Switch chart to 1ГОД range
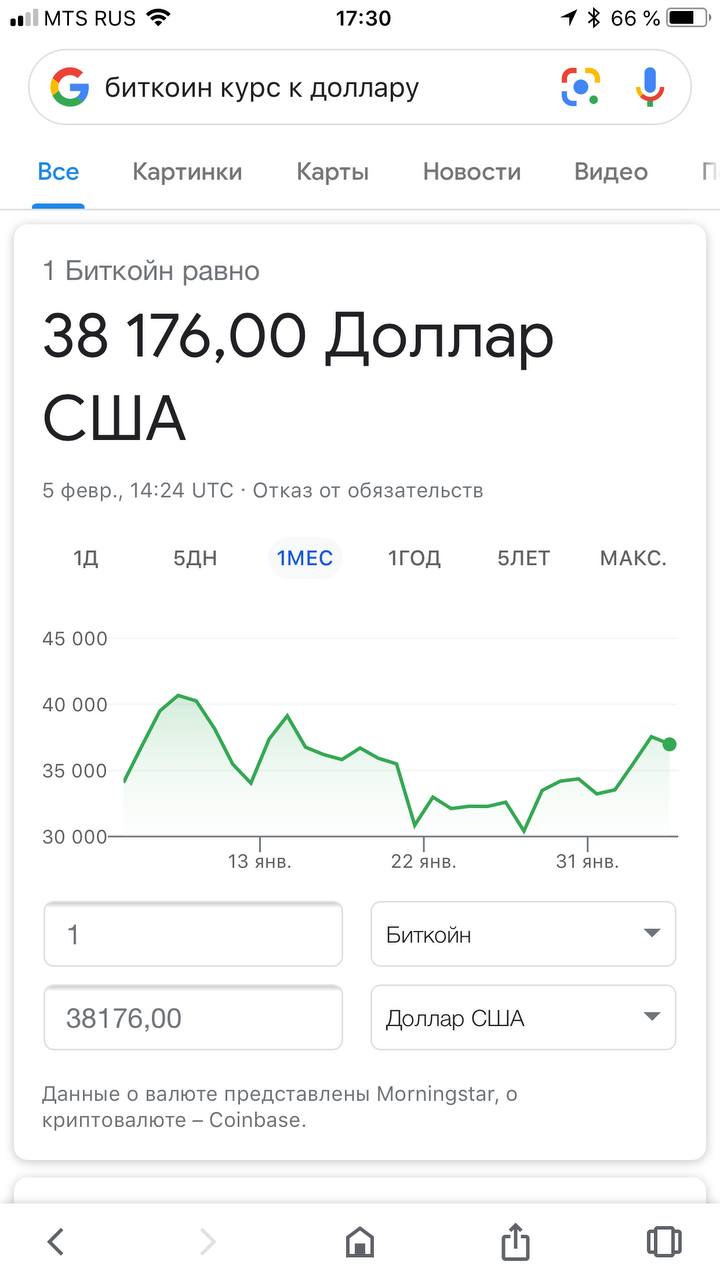 click(414, 558)
